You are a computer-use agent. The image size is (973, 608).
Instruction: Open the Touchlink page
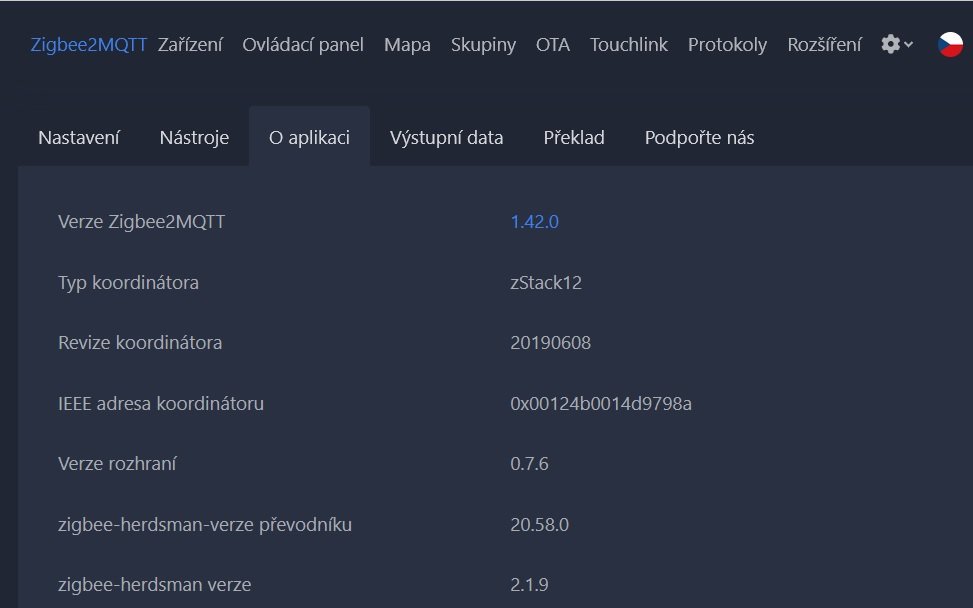point(629,45)
